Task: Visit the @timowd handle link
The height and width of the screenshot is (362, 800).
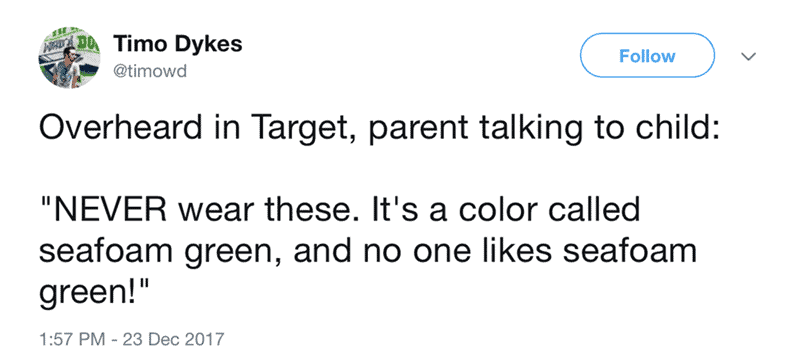Action: 151,72
